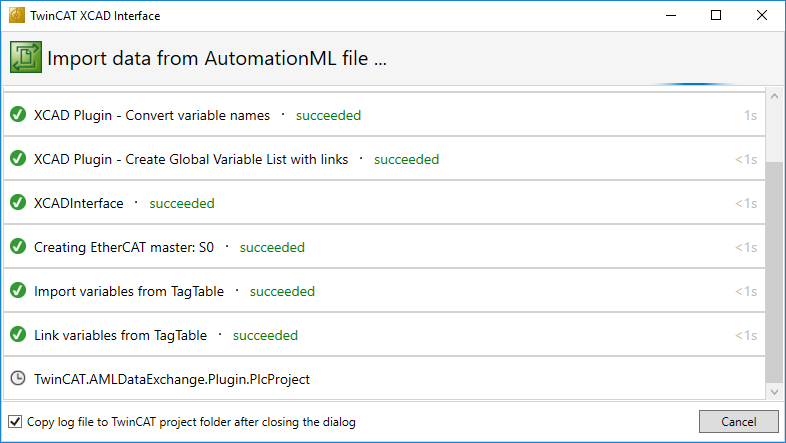Select 'Link variables from TagTable' text
The height and width of the screenshot is (443, 786).
click(x=120, y=335)
